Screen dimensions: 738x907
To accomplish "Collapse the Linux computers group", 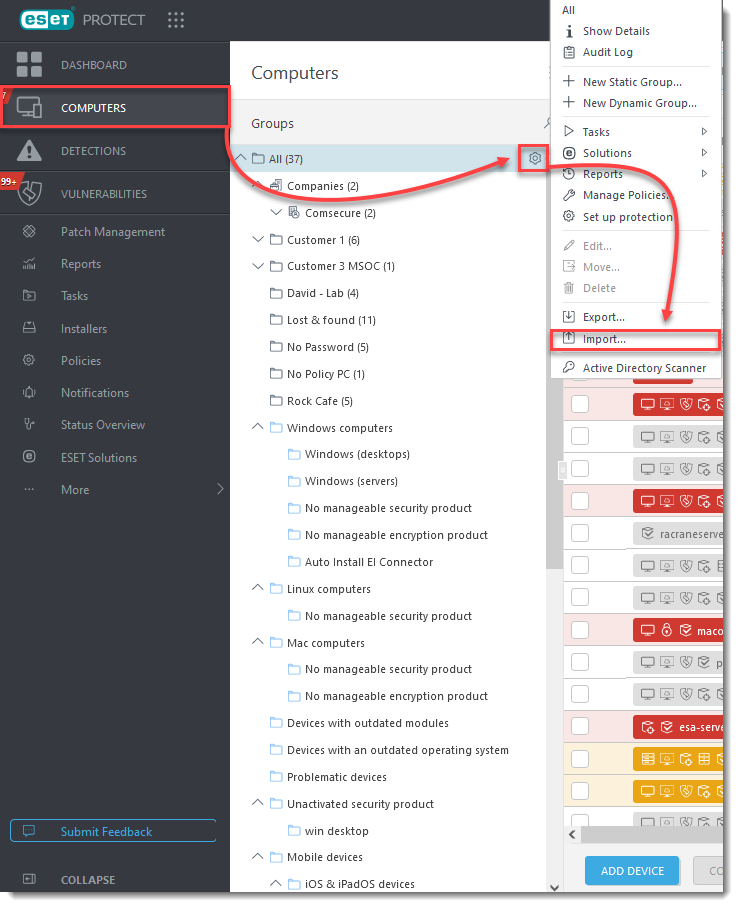I will pyautogui.click(x=258, y=588).
